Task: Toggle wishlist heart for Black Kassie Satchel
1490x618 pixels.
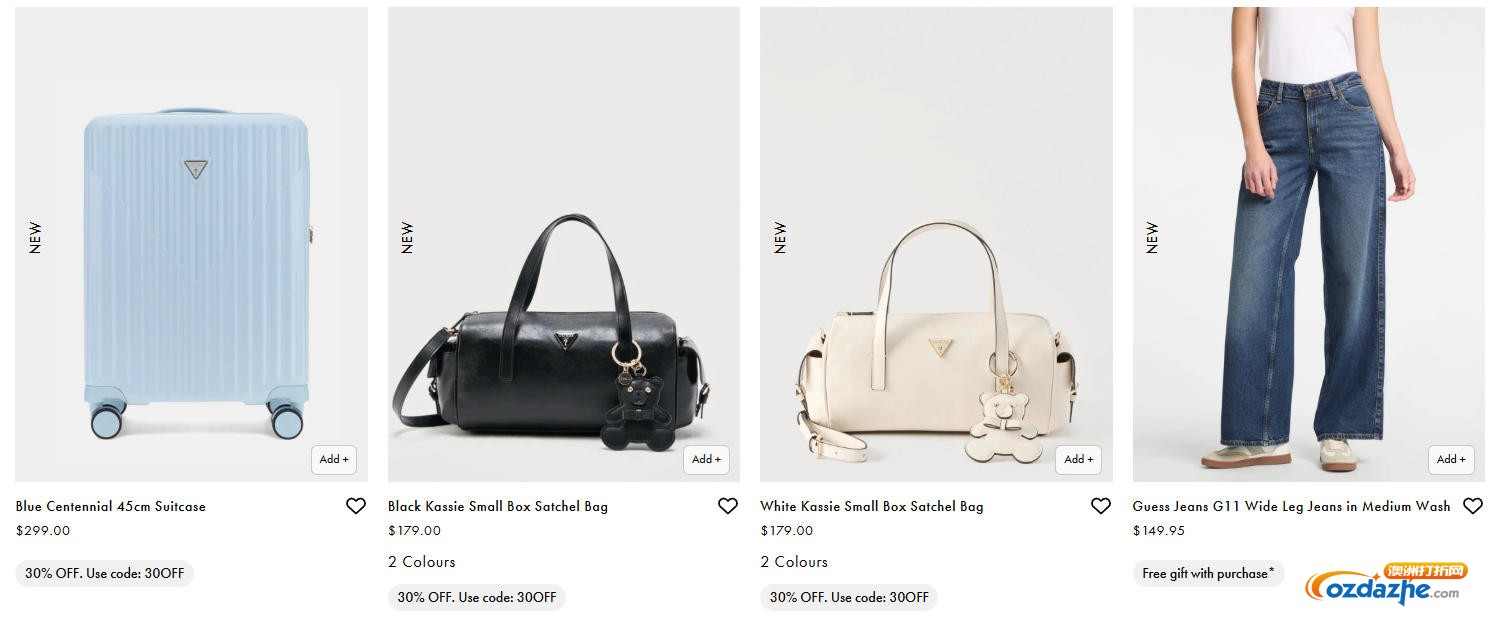Action: click(x=728, y=506)
